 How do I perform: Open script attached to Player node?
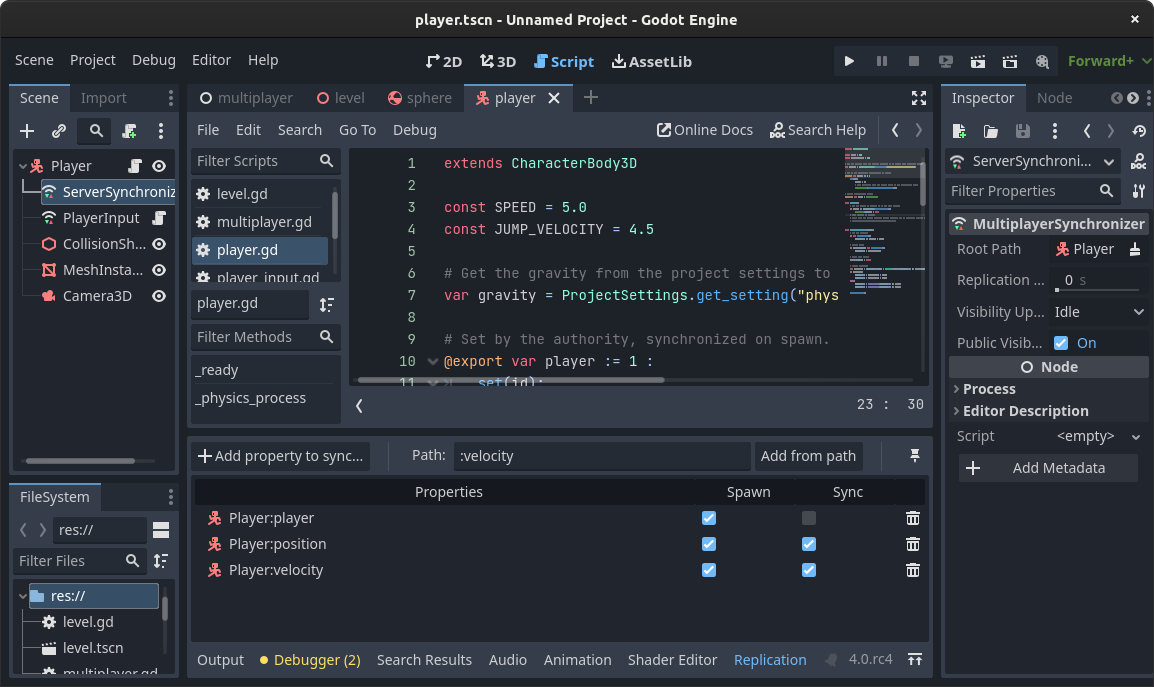tap(135, 166)
